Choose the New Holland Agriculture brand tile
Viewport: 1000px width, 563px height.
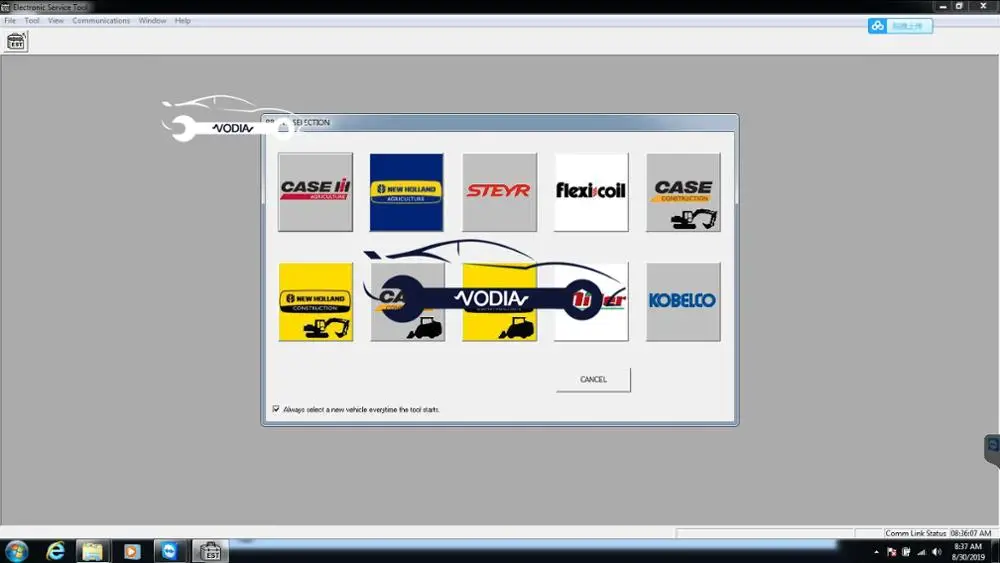point(406,192)
